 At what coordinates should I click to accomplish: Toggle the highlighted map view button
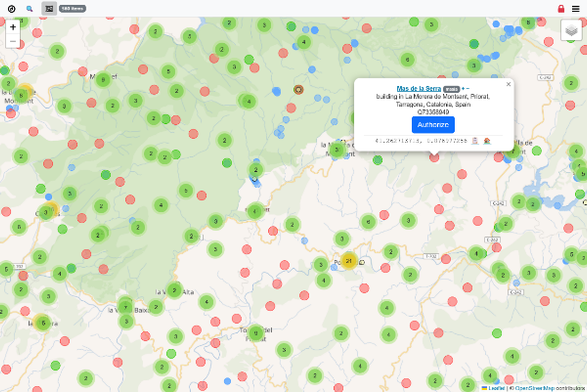tap(49, 9)
